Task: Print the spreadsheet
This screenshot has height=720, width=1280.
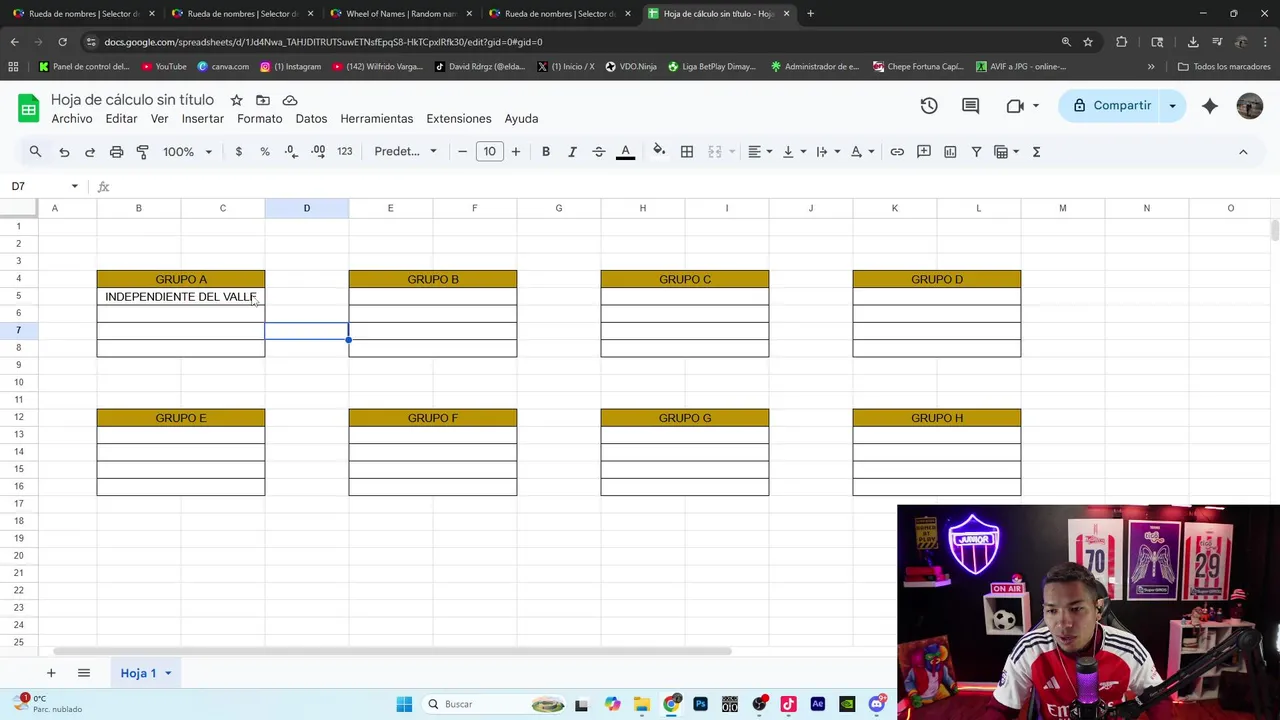Action: [116, 152]
